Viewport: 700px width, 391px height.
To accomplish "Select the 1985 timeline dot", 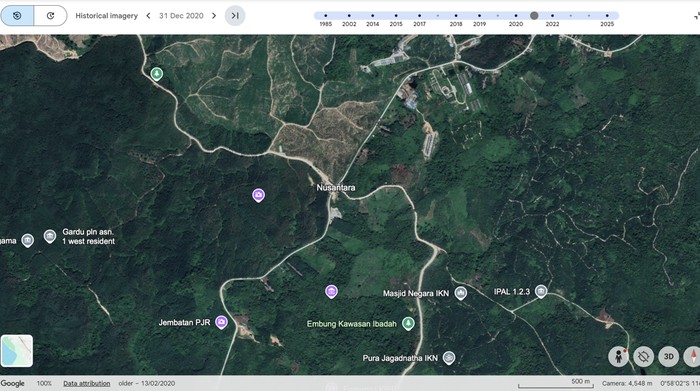I will [325, 16].
